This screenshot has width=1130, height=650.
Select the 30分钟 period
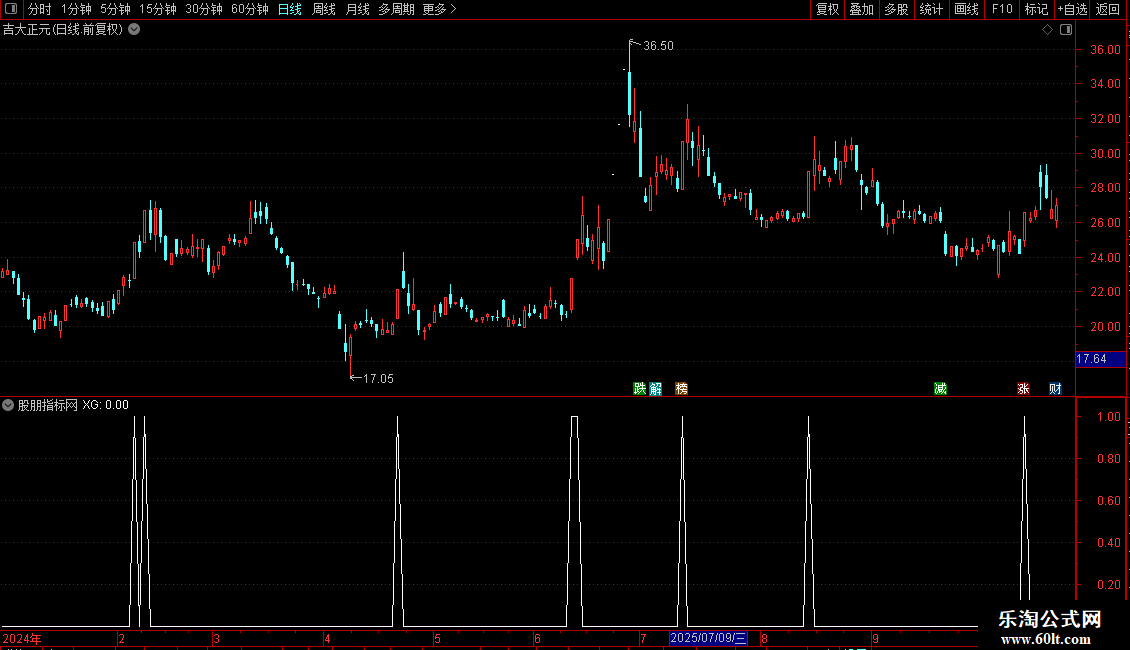203,9
